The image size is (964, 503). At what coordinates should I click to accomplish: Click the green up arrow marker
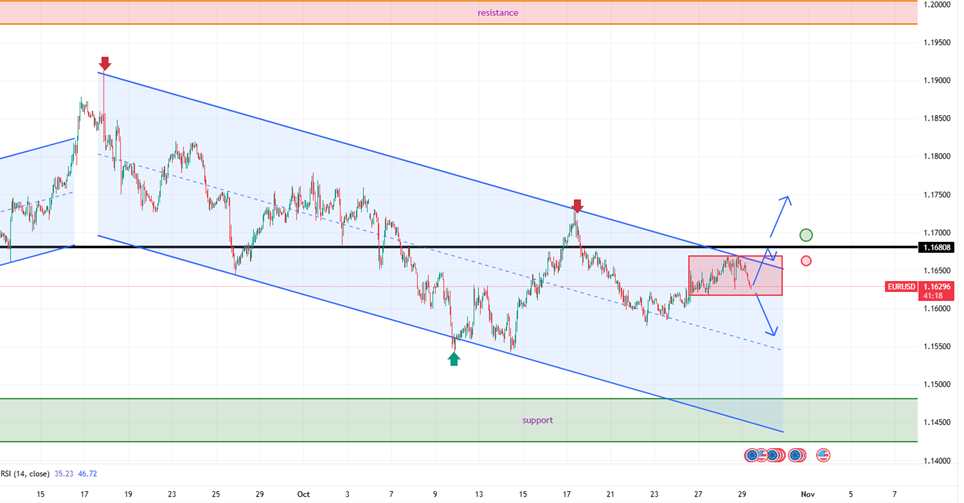coord(454,357)
